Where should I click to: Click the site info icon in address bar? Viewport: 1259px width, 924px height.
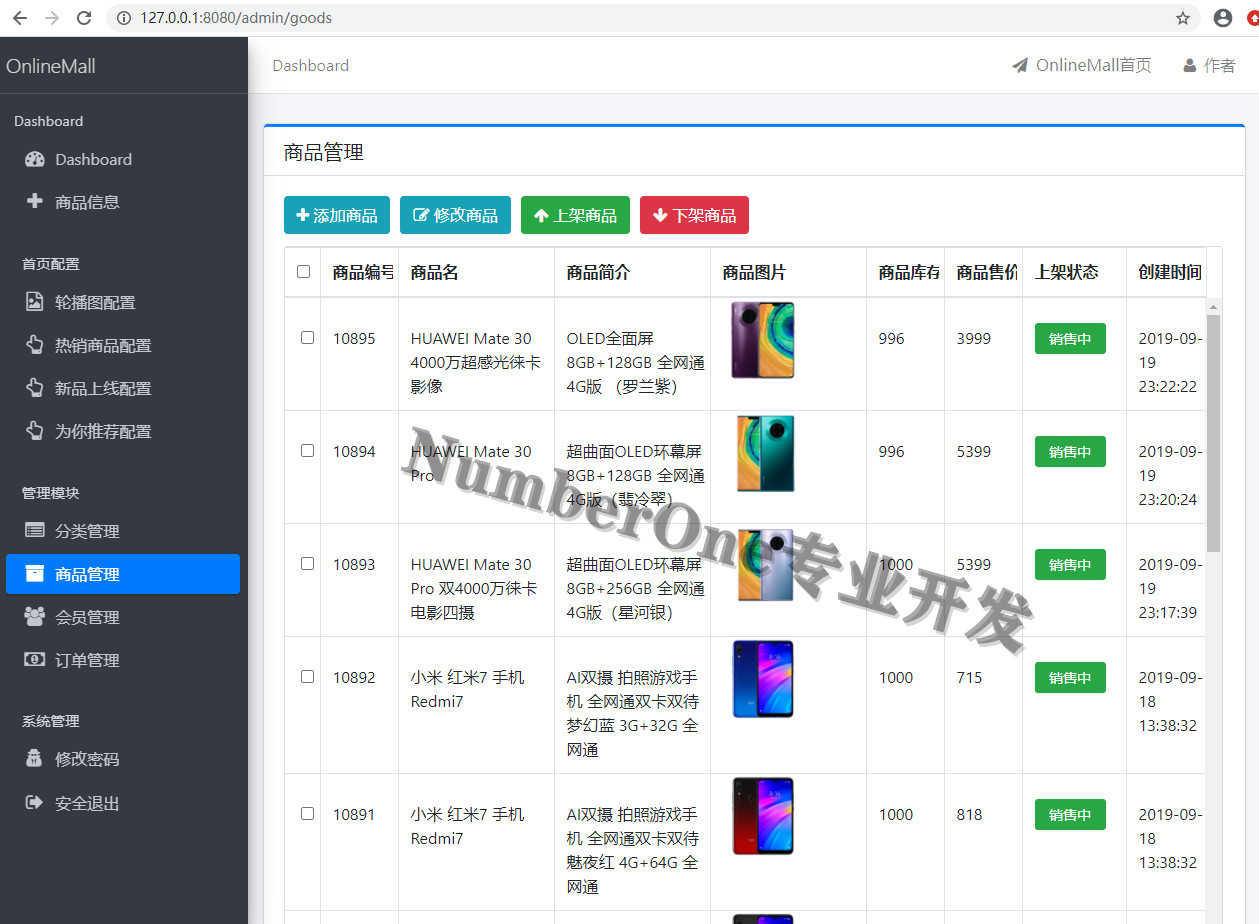coord(124,18)
